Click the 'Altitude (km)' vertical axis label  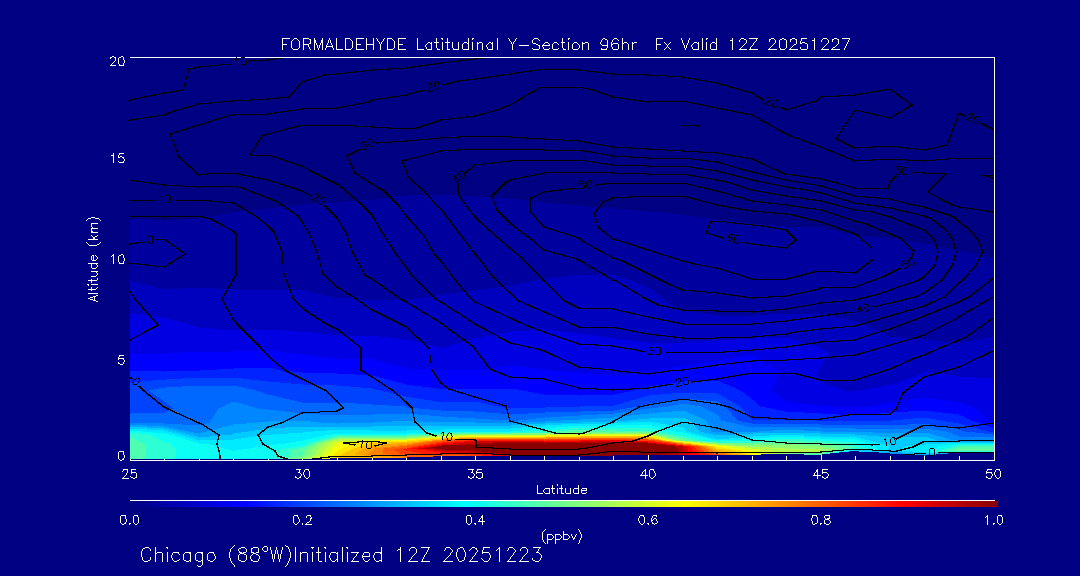click(x=94, y=258)
